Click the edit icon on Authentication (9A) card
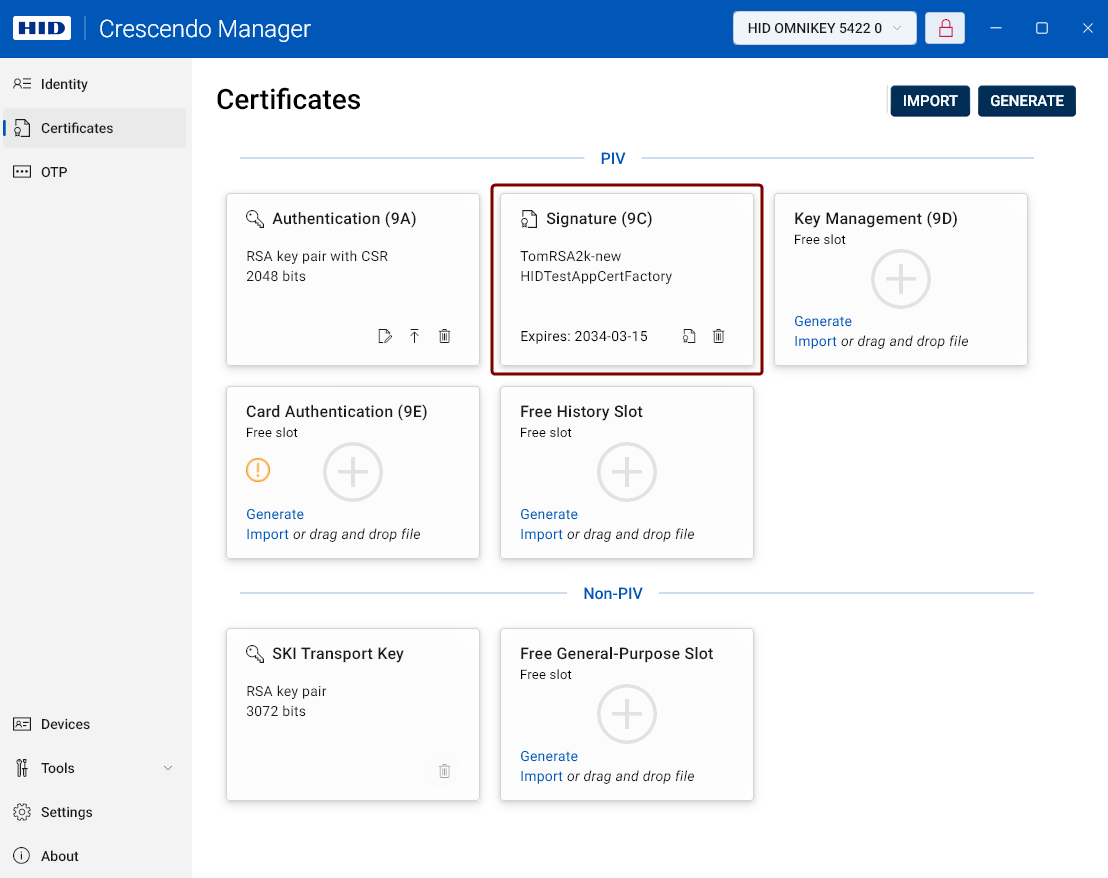Image resolution: width=1108 pixels, height=878 pixels. (385, 336)
